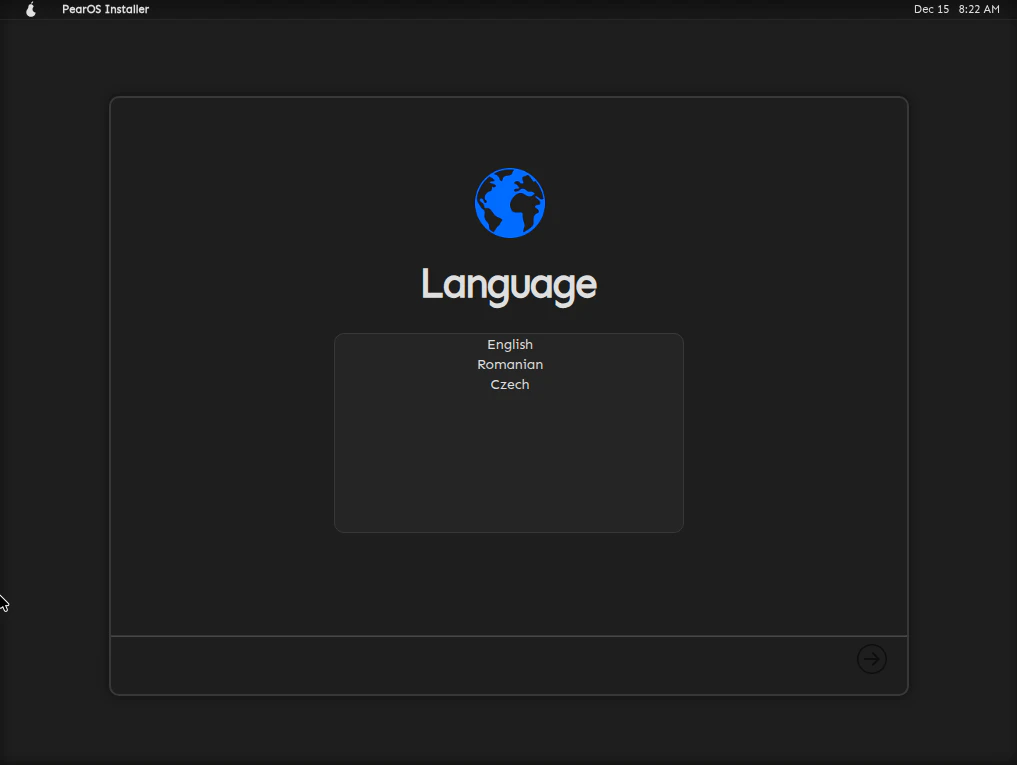
Task: Click the next arrow button
Action: tap(871, 659)
